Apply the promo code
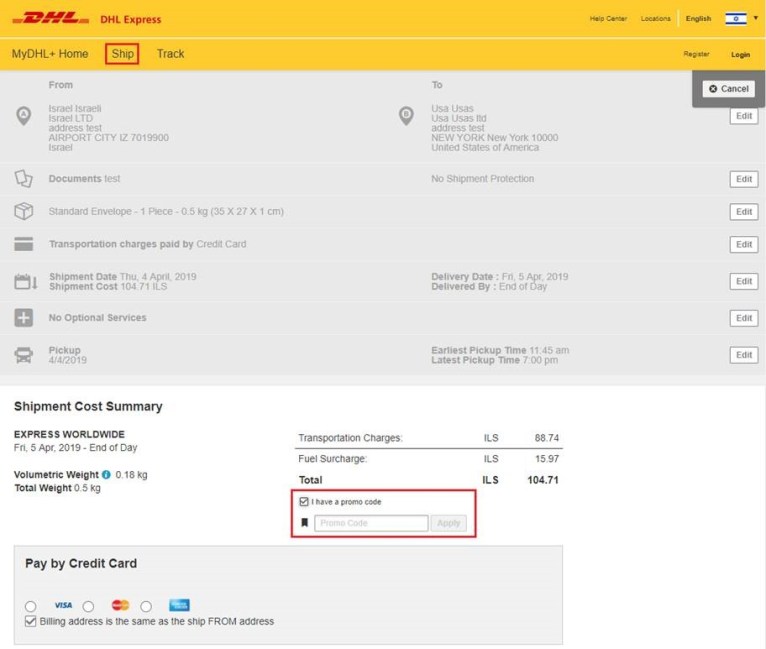Screen dimensions: 766x649 pyautogui.click(x=448, y=523)
